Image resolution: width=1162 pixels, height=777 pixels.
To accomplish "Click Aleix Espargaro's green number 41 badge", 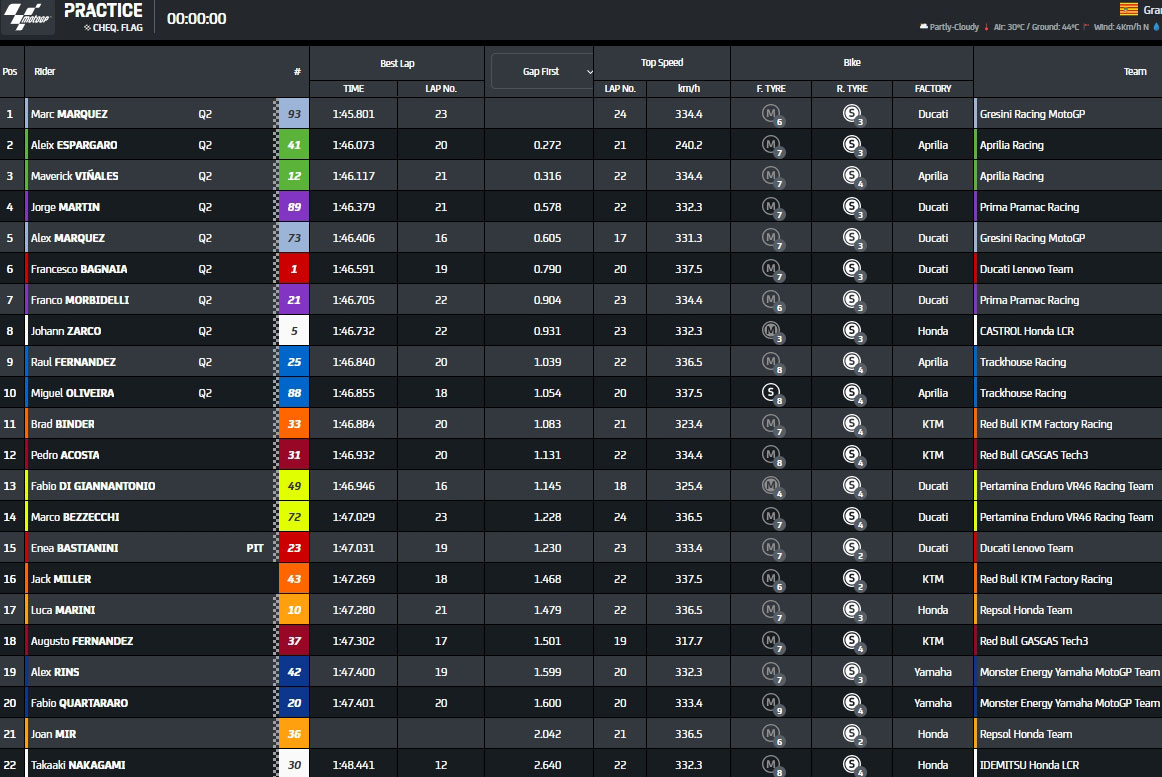I will pos(294,145).
